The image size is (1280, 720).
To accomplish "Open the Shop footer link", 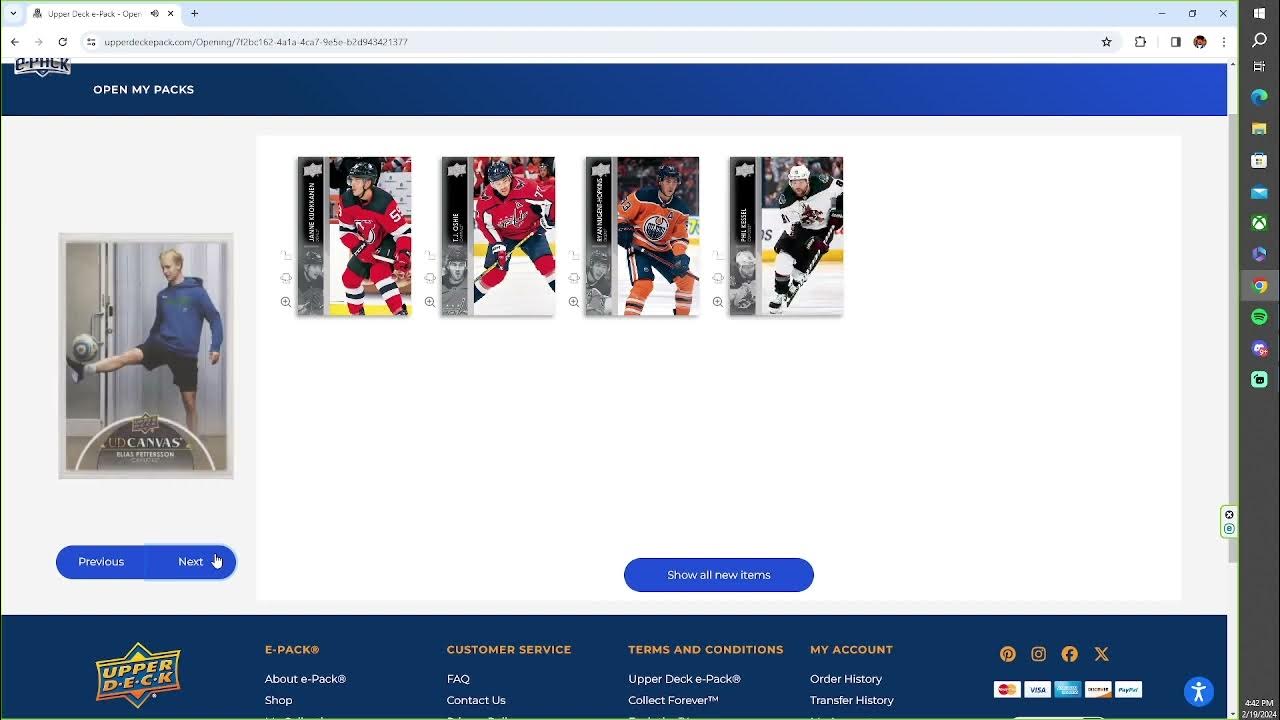I will [x=279, y=700].
